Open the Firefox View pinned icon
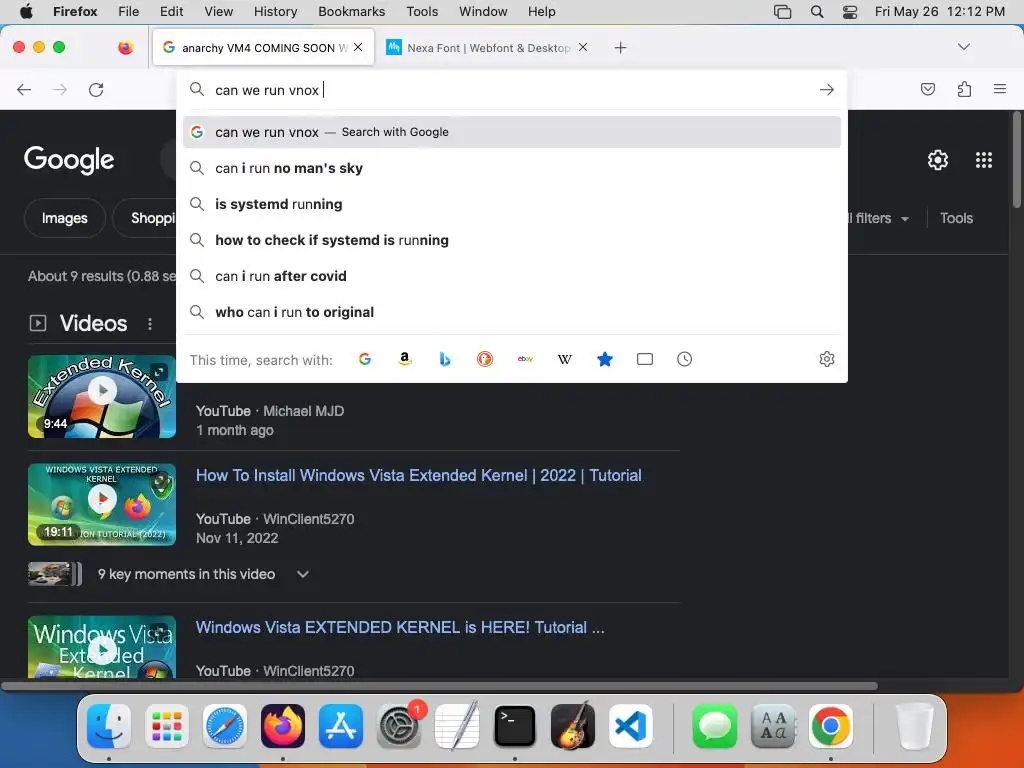1024x768 pixels. point(125,47)
